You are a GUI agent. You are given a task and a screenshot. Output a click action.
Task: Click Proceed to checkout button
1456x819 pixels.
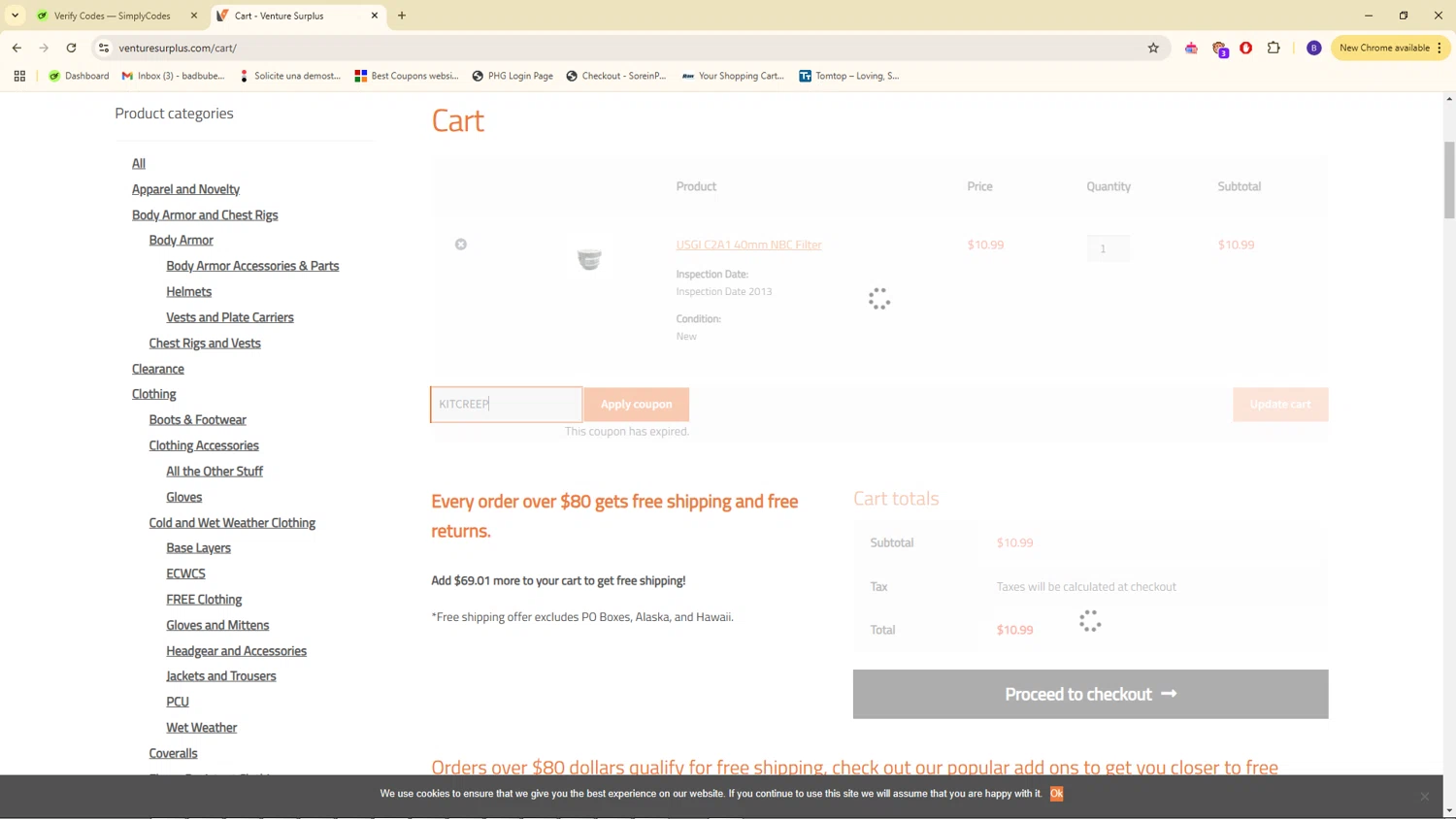(1090, 694)
